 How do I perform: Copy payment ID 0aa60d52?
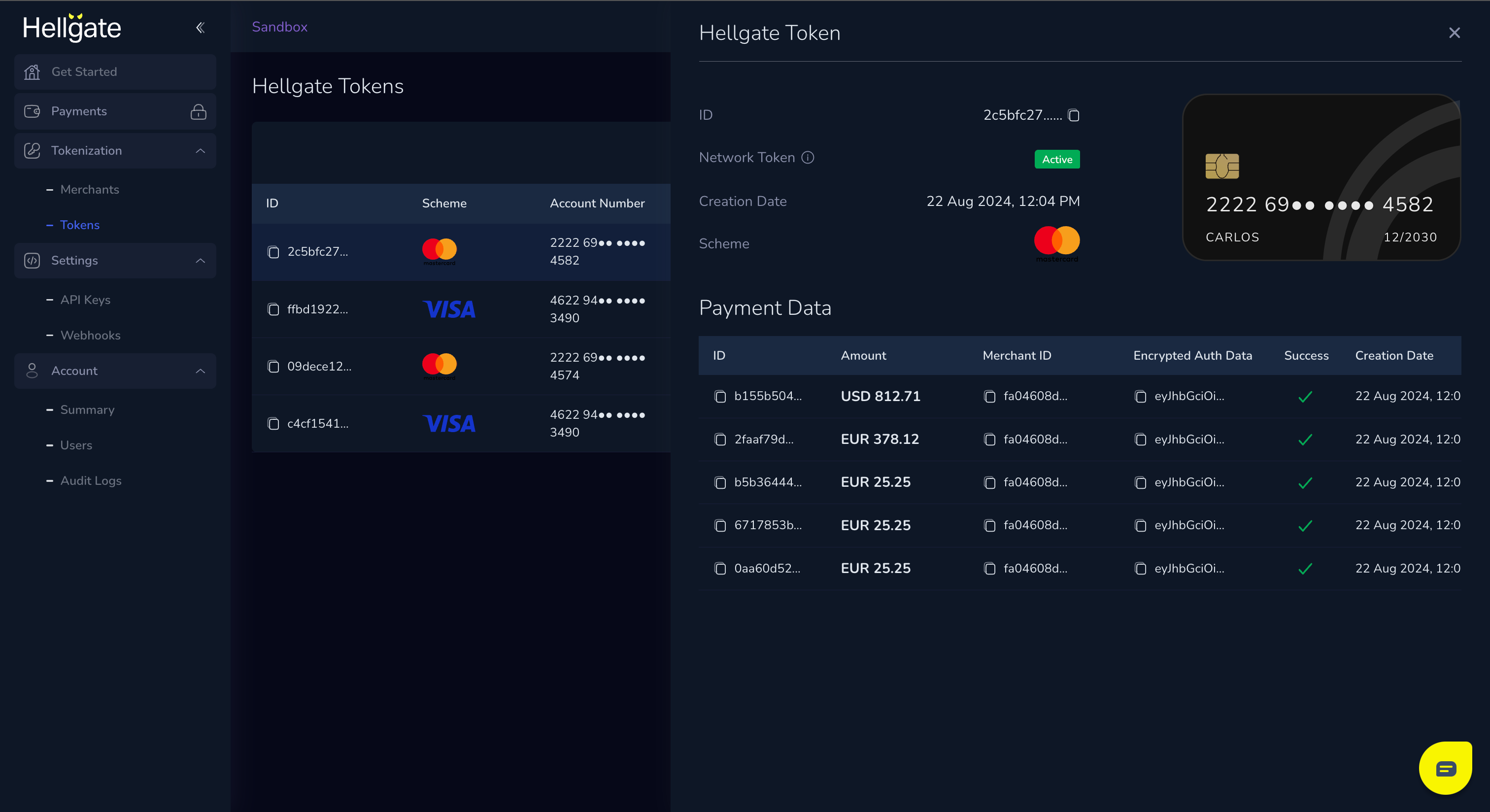coord(720,569)
